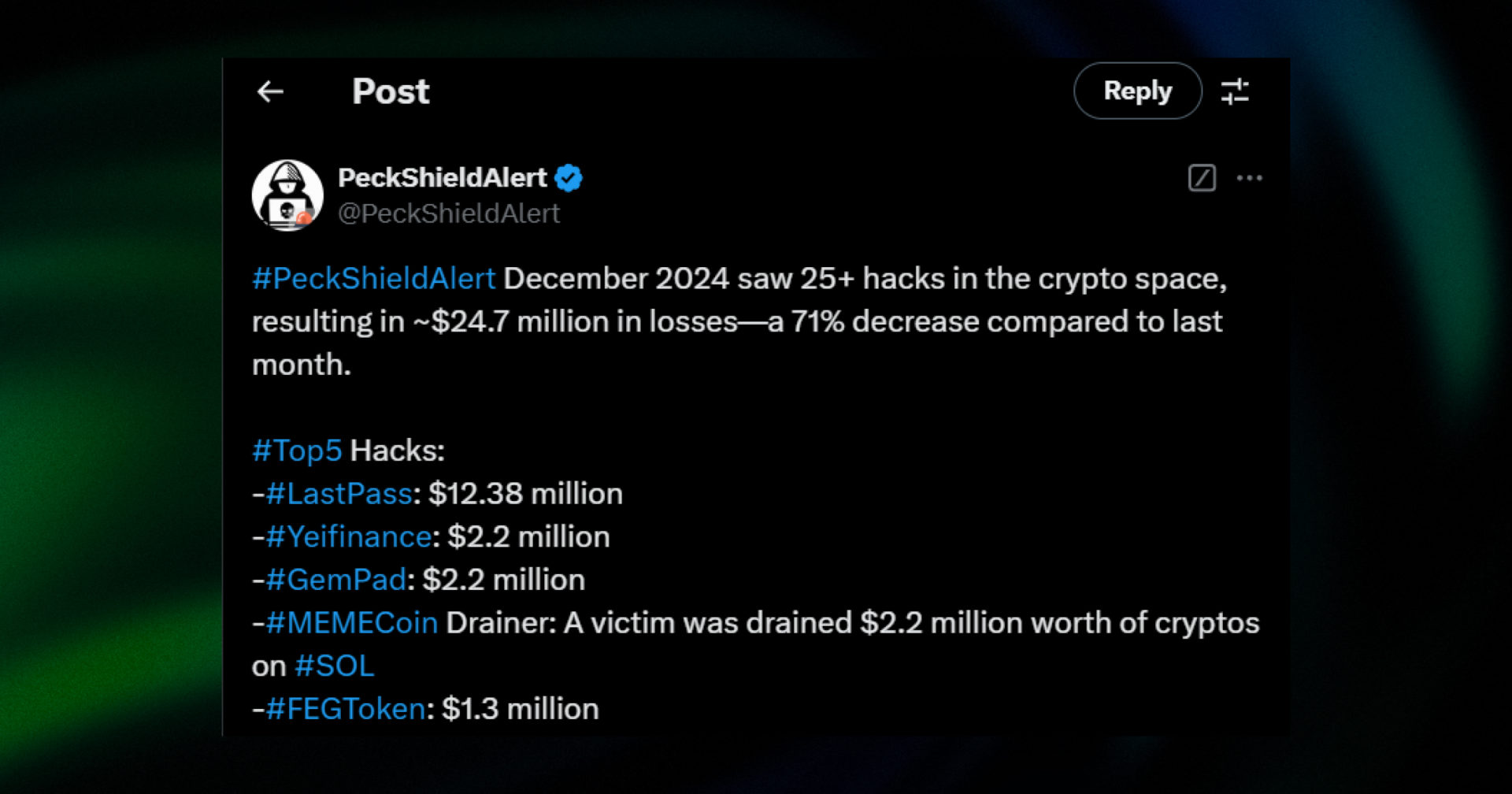Click the blue verified badge next to PeckShieldAlert
This screenshot has height=794, width=1512.
click(569, 178)
